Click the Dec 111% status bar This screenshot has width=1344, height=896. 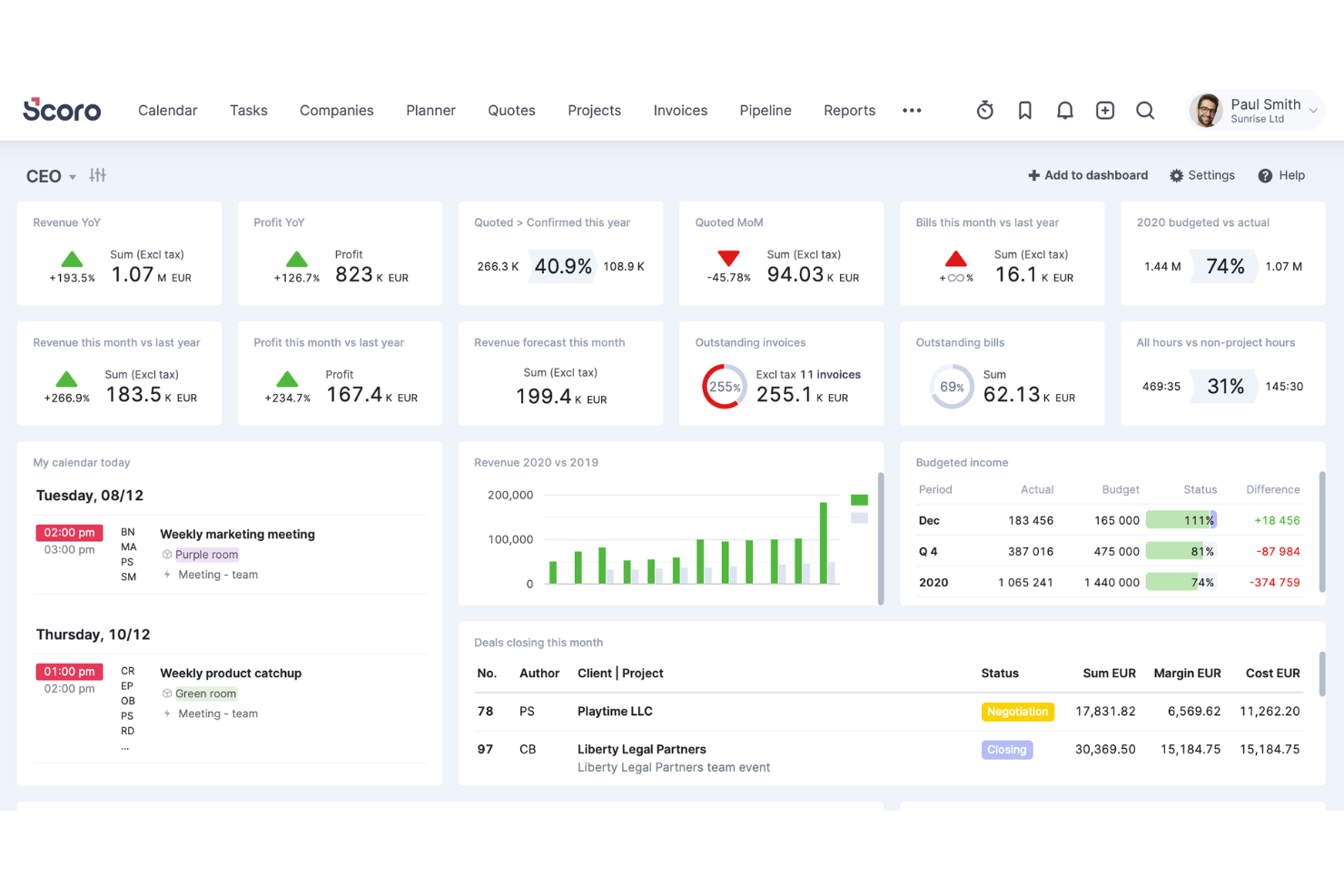tap(1181, 520)
